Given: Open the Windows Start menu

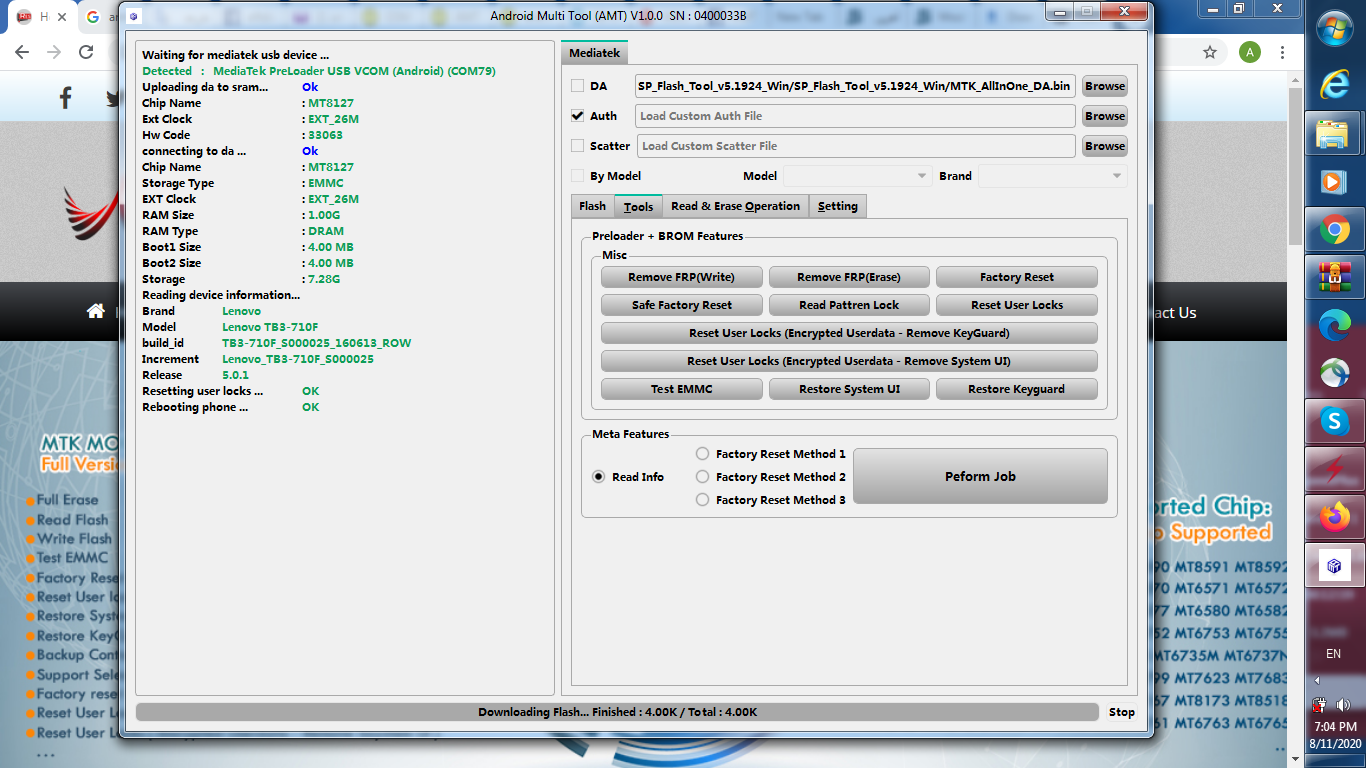Looking at the screenshot, I should pos(1335,31).
